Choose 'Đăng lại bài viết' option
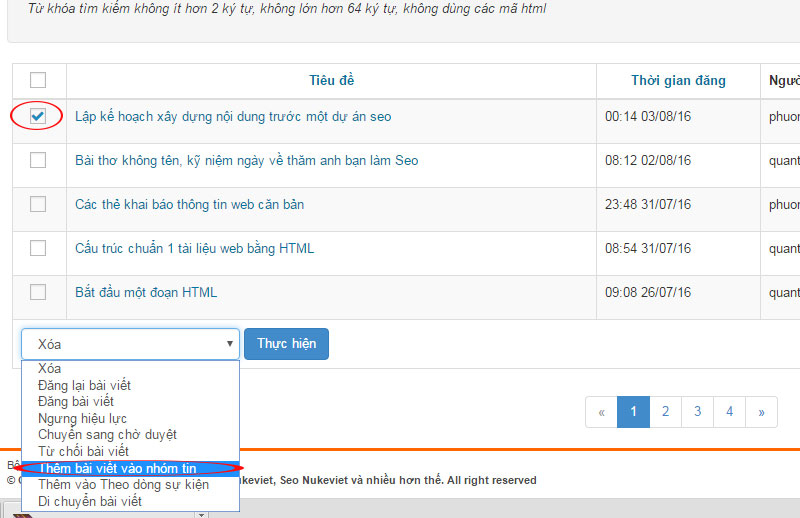This screenshot has height=518, width=800. (130, 385)
